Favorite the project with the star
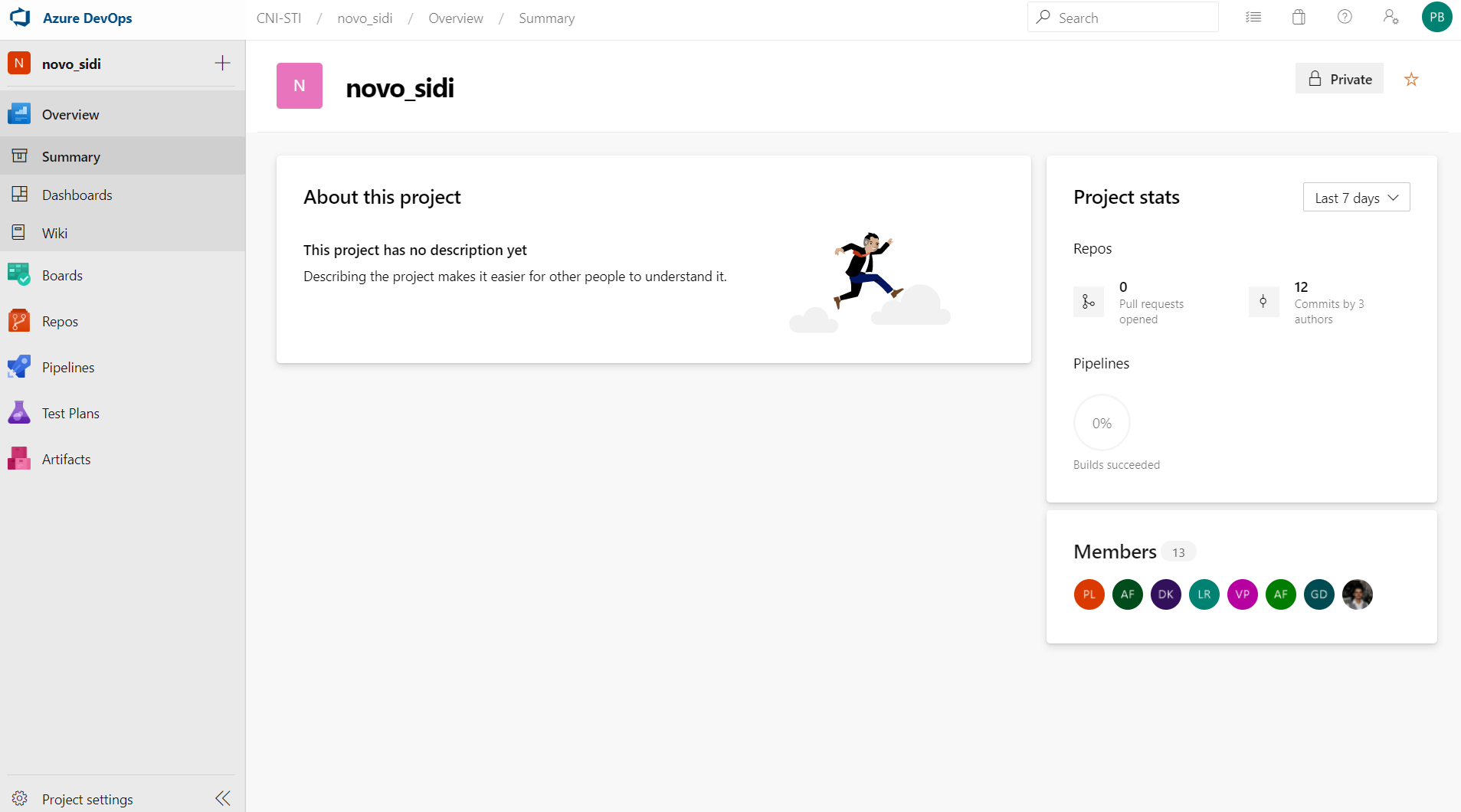Screen dimensions: 1461x812 pos(1411,79)
